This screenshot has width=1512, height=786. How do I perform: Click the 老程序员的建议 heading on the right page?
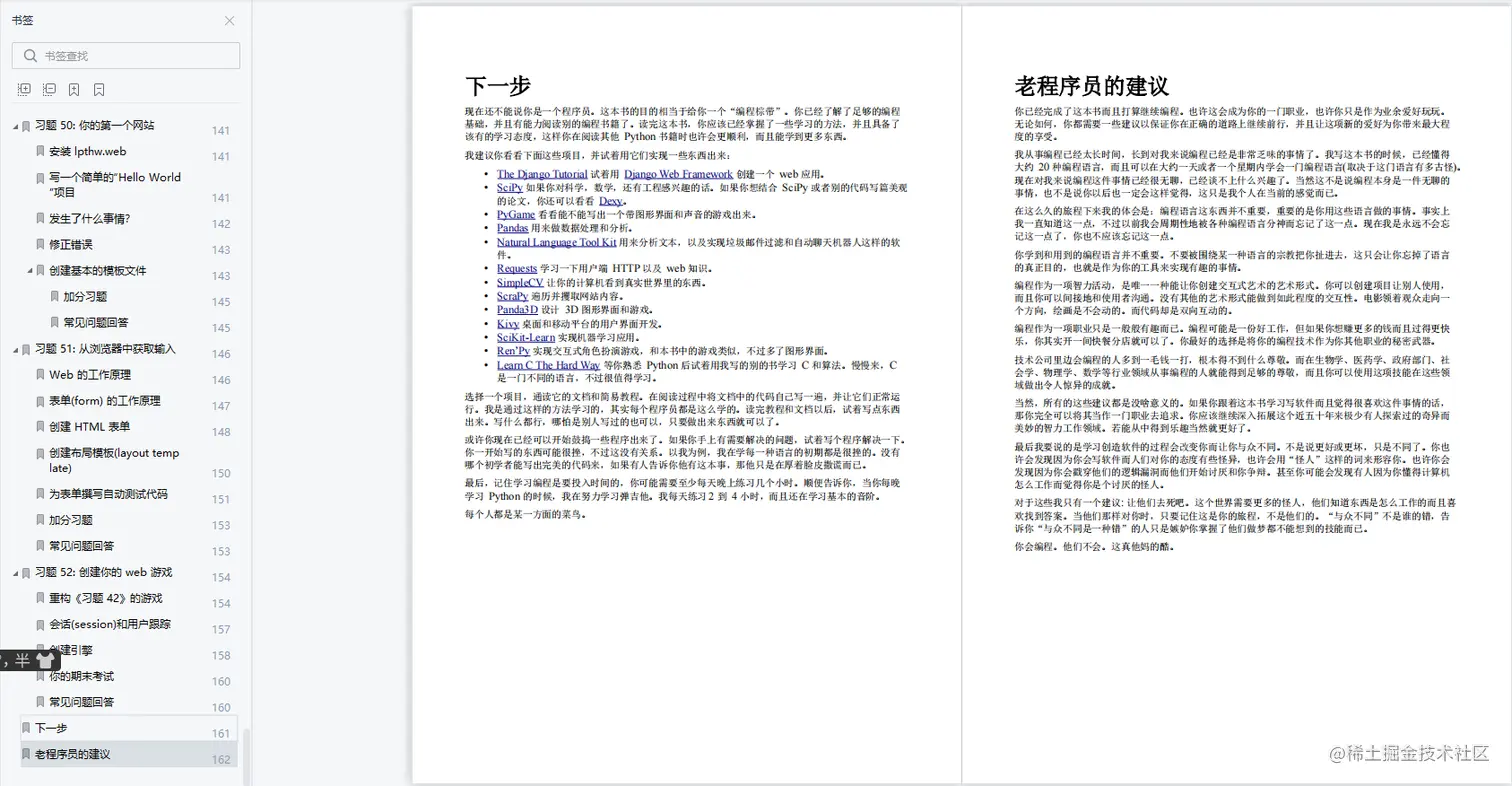pos(1092,85)
